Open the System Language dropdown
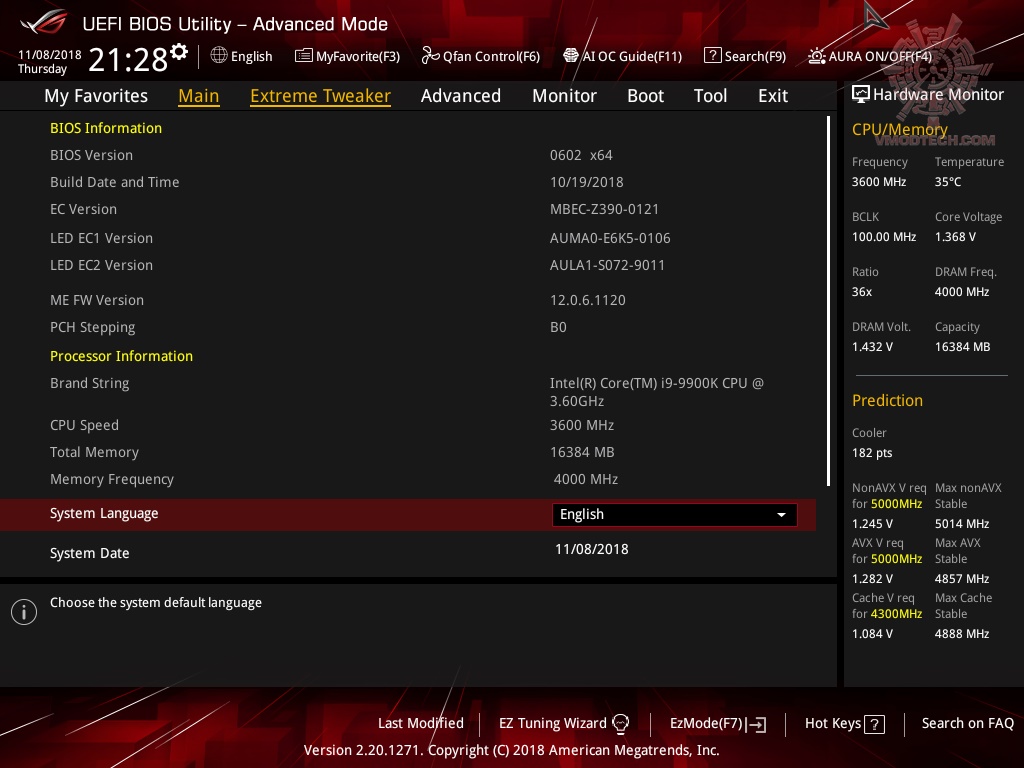 [x=675, y=515]
